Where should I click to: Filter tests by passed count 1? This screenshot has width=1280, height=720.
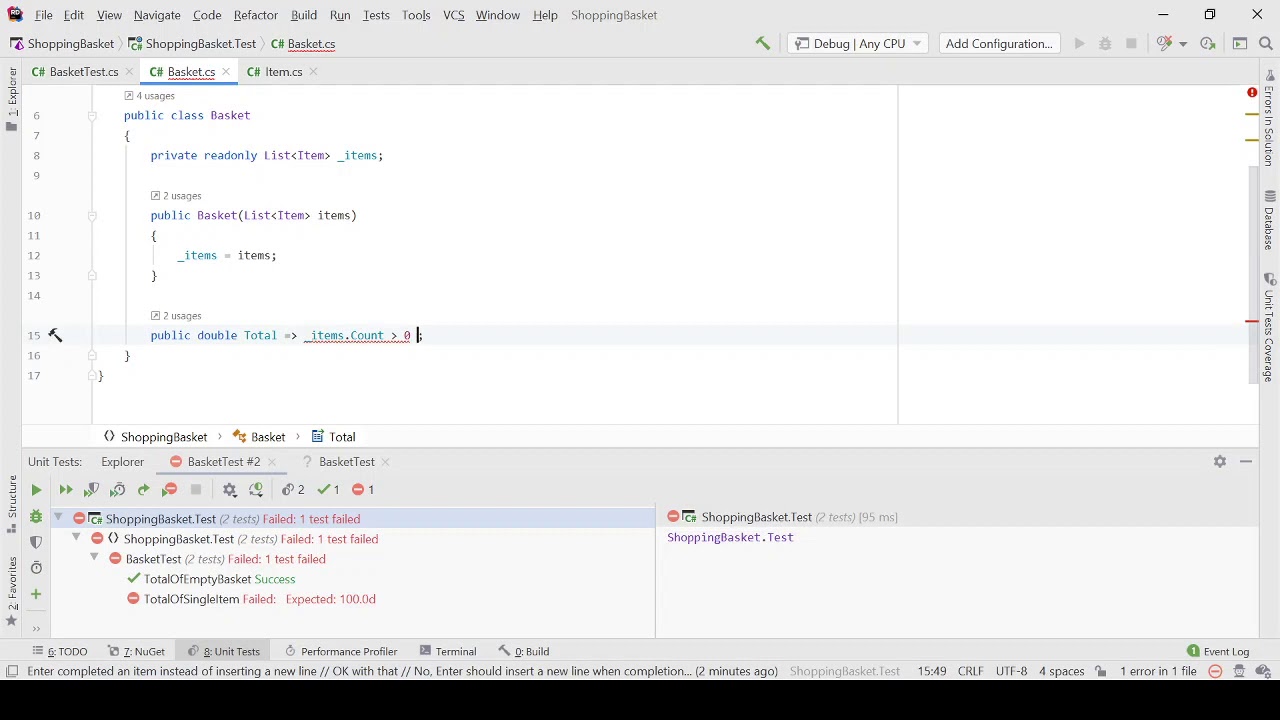pyautogui.click(x=329, y=490)
